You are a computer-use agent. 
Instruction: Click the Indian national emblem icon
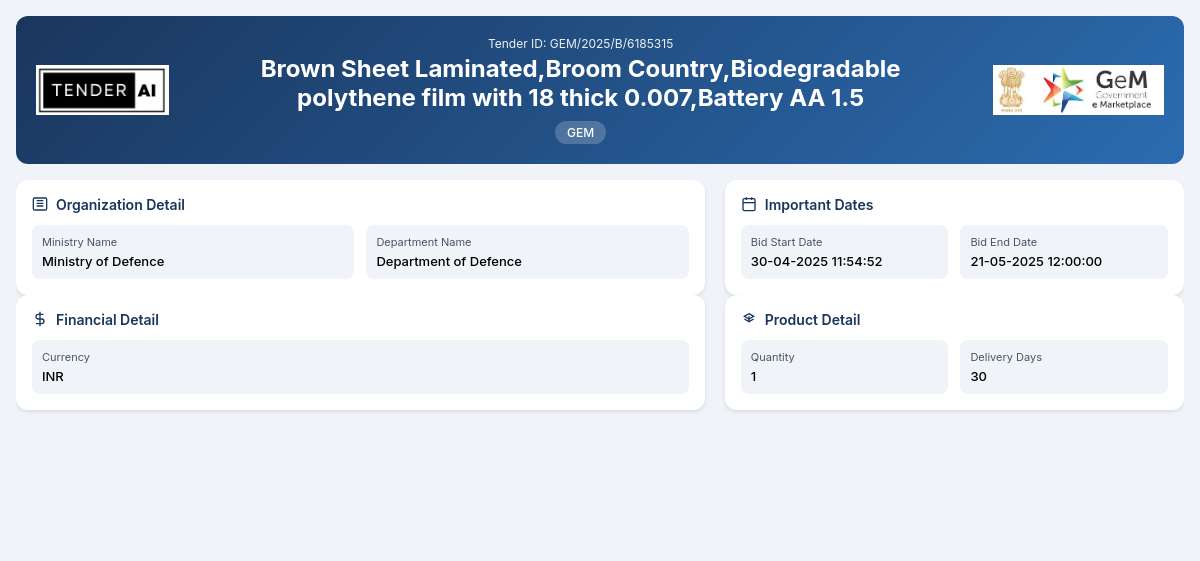(x=1013, y=90)
